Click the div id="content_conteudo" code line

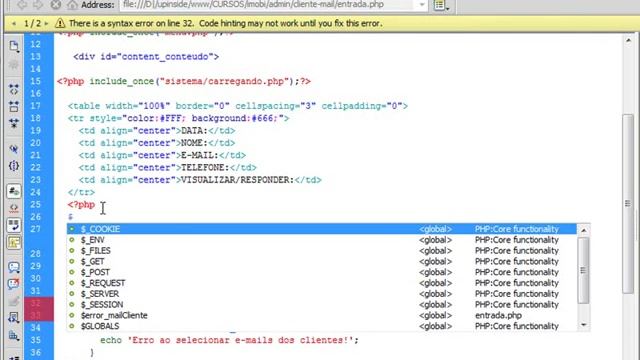coord(146,57)
